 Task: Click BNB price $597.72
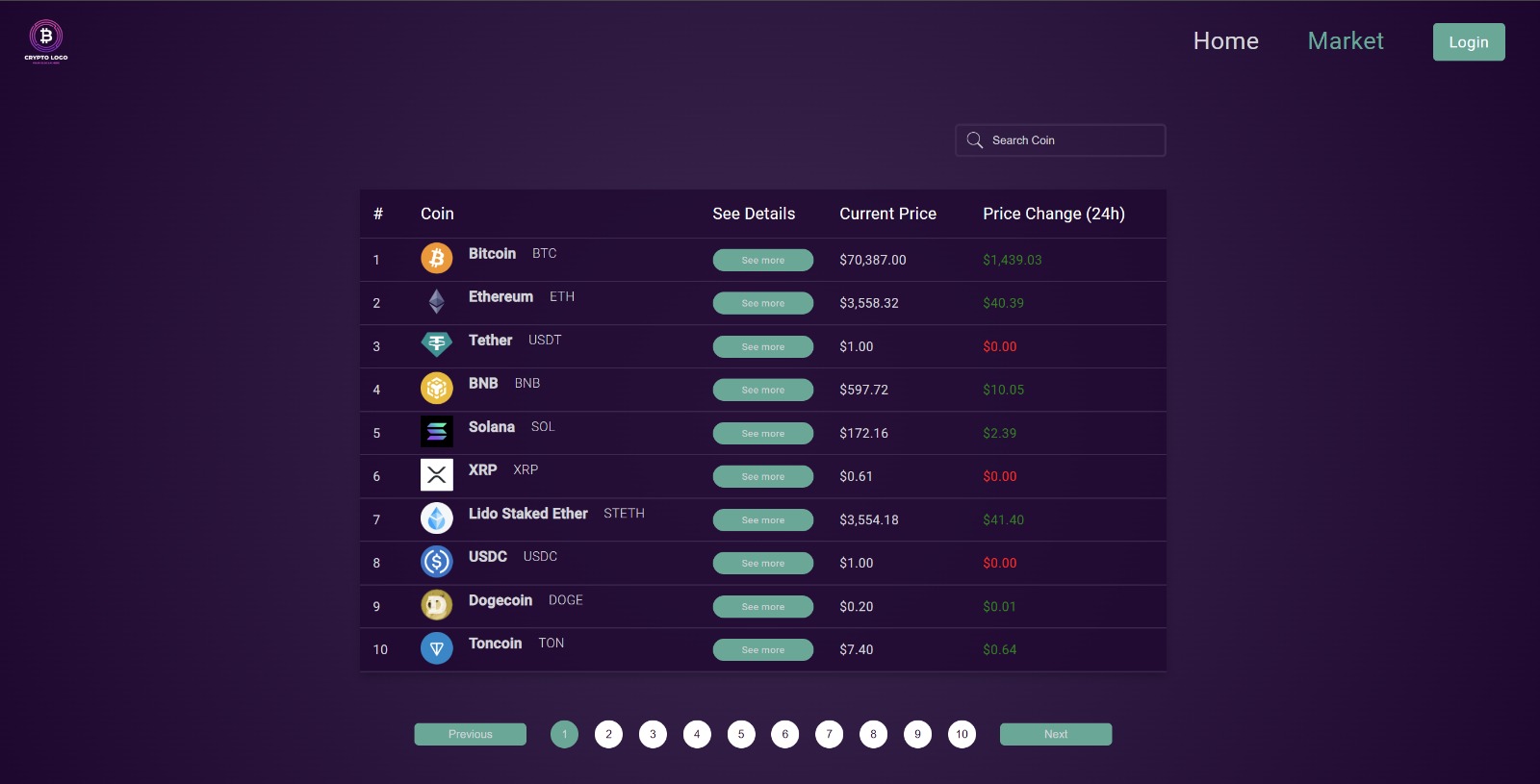click(x=864, y=390)
